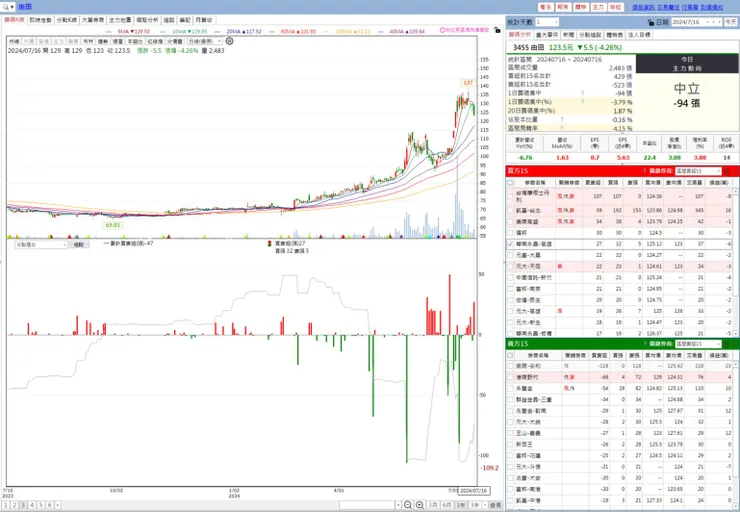Open the 分點進出 dropdown under the chart
This screenshot has height=512, width=740.
point(41,245)
